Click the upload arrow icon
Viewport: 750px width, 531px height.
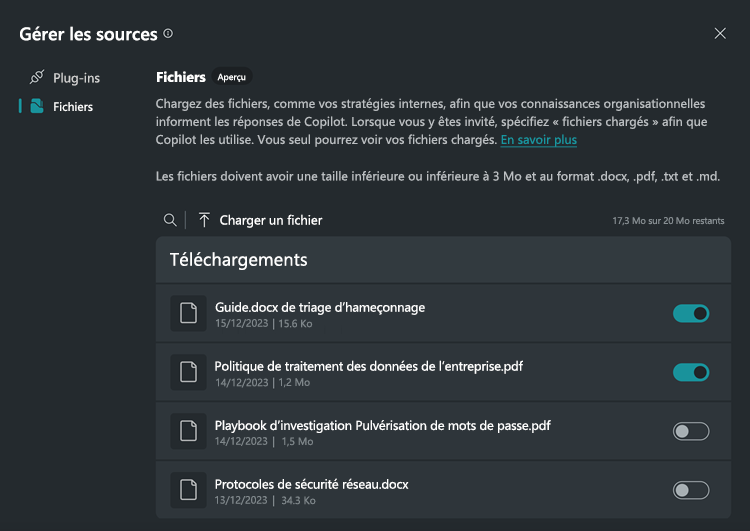tap(204, 220)
